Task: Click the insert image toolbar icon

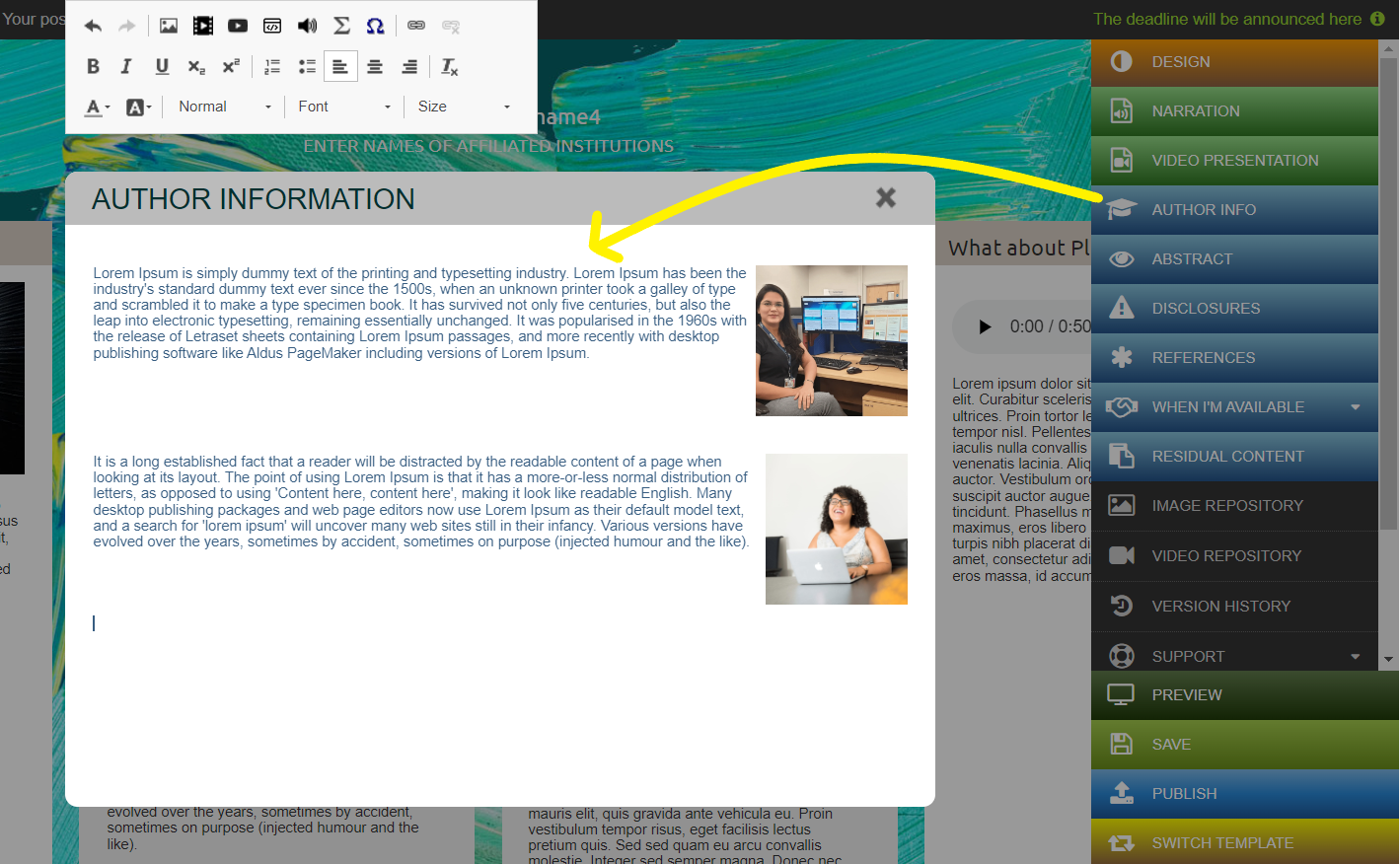Action: [x=169, y=26]
